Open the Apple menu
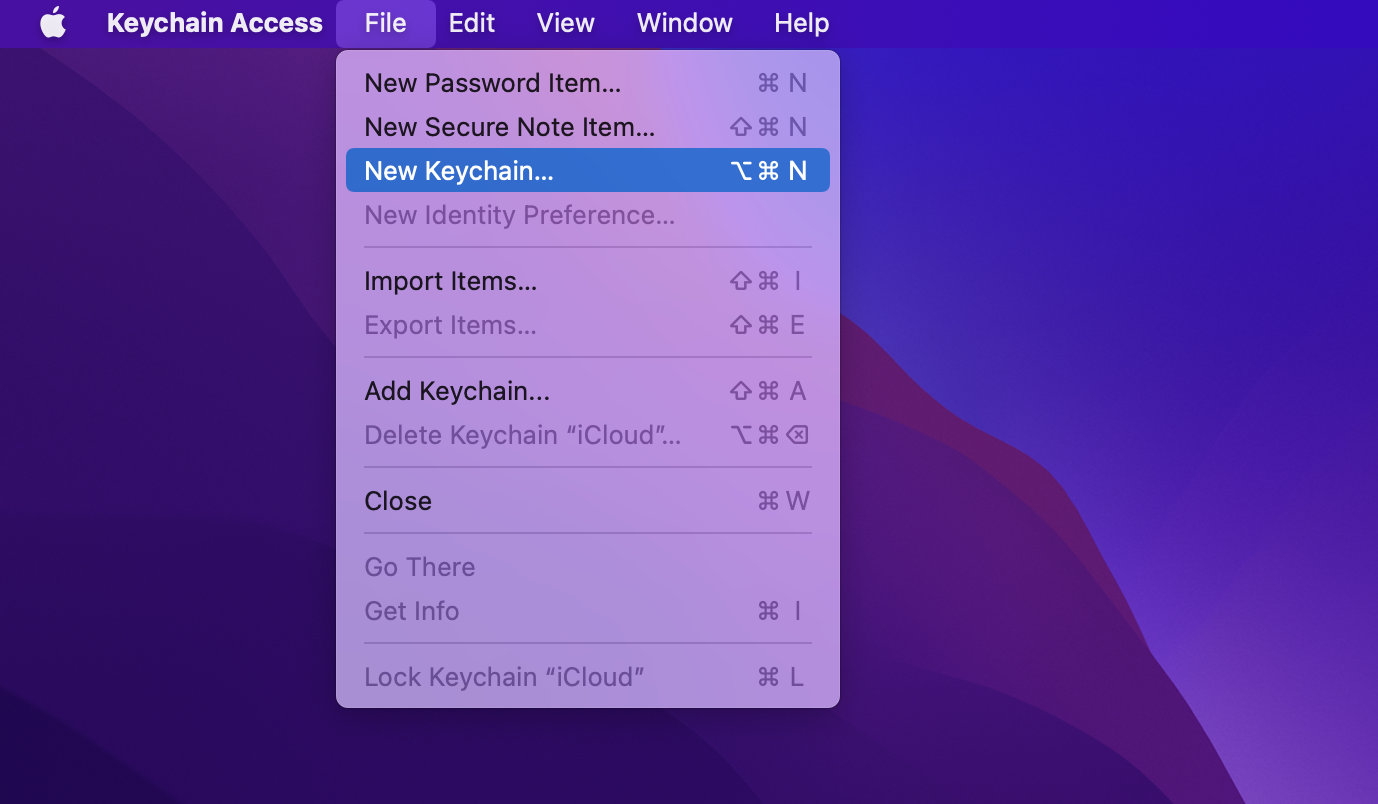The height and width of the screenshot is (804, 1378). (x=53, y=23)
